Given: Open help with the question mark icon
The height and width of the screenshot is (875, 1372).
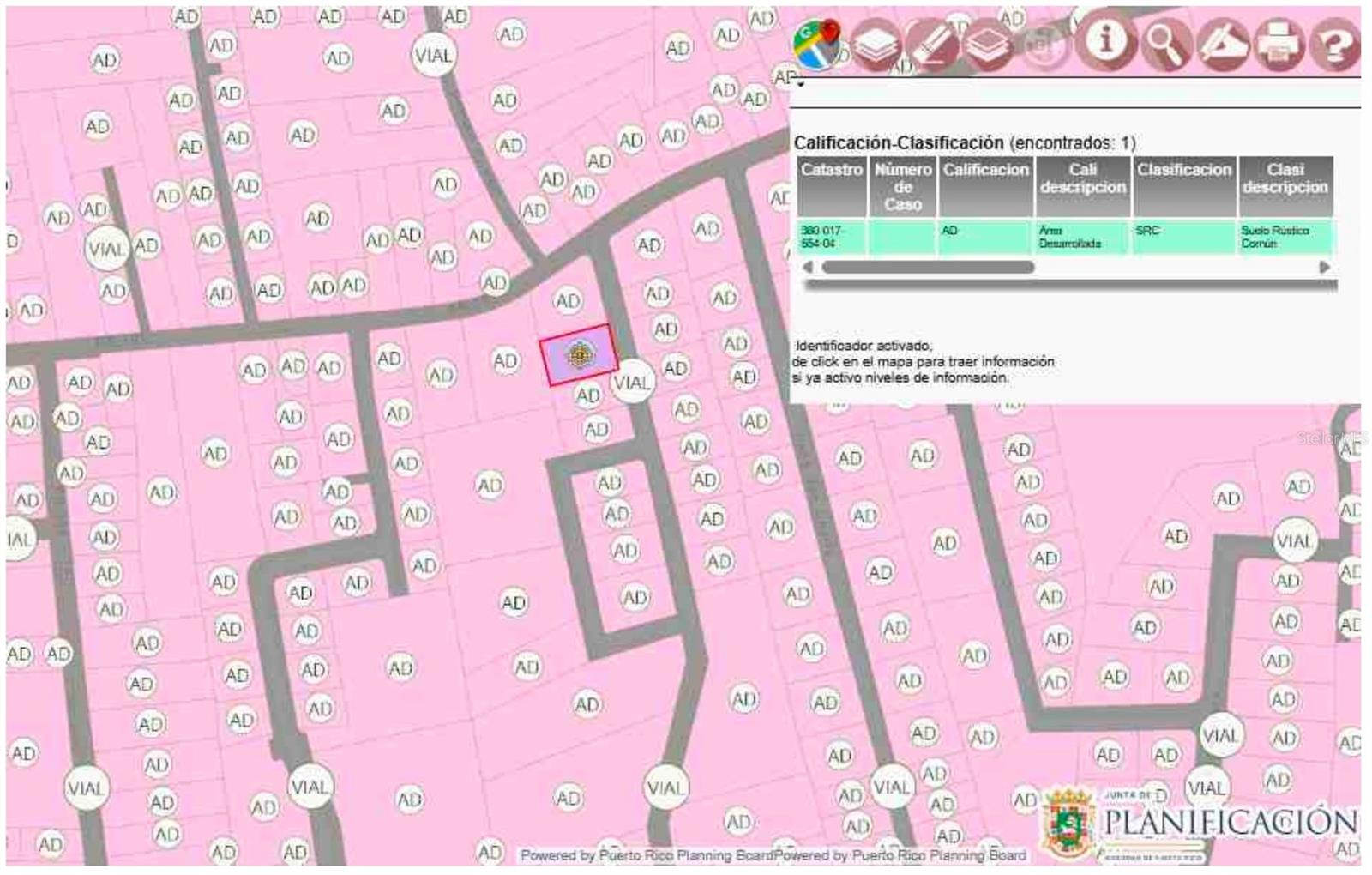Looking at the screenshot, I should 1334,43.
